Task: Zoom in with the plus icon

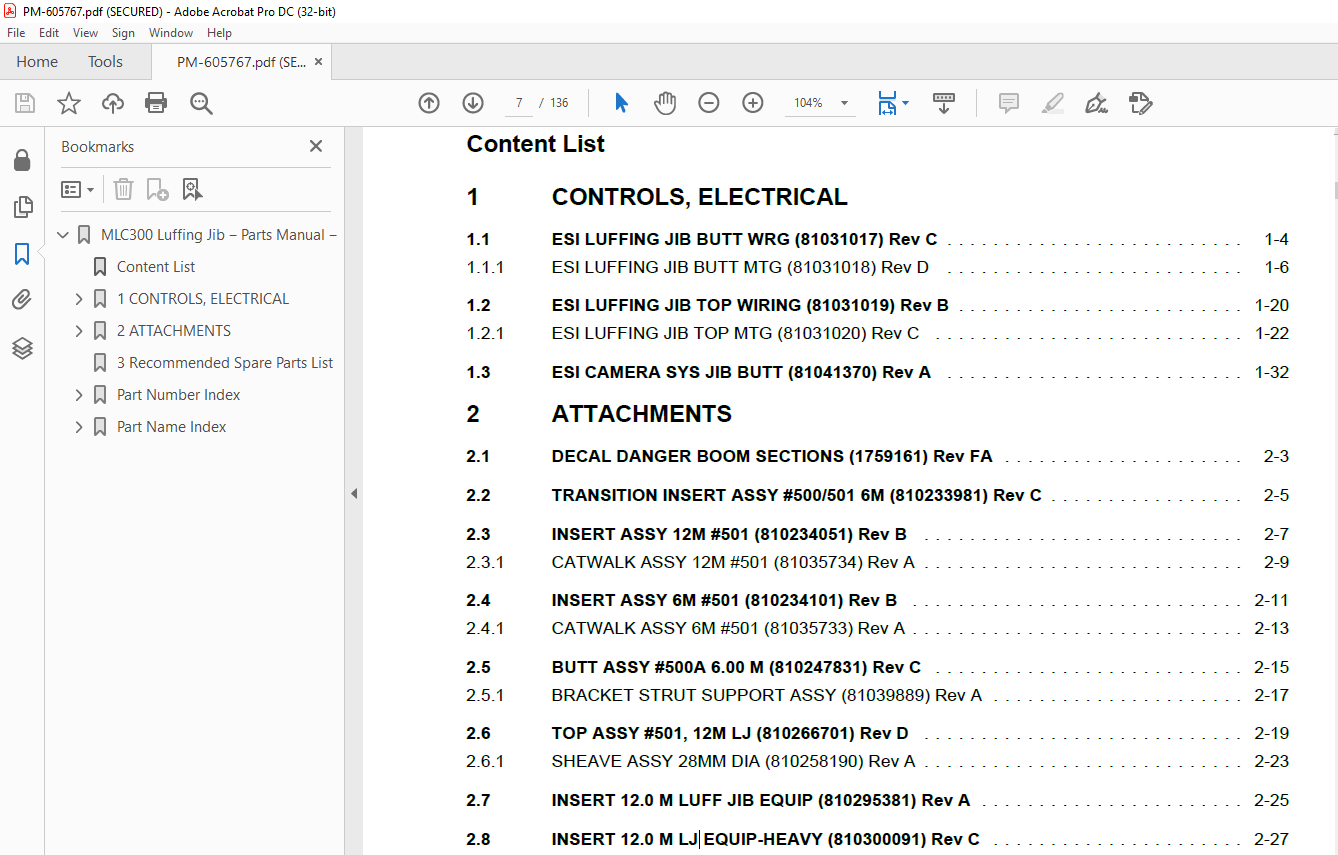Action: click(753, 103)
